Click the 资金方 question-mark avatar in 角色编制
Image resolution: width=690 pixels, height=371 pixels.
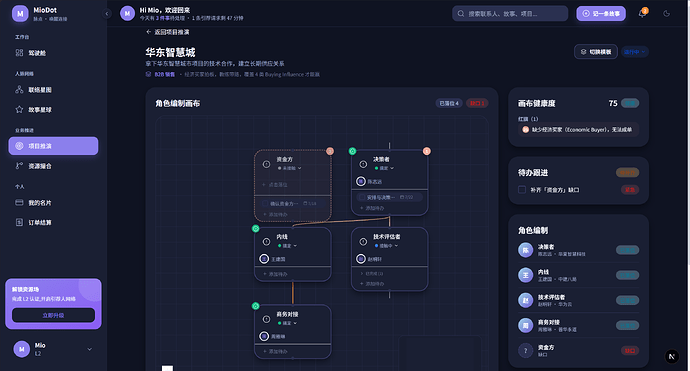tap(525, 351)
